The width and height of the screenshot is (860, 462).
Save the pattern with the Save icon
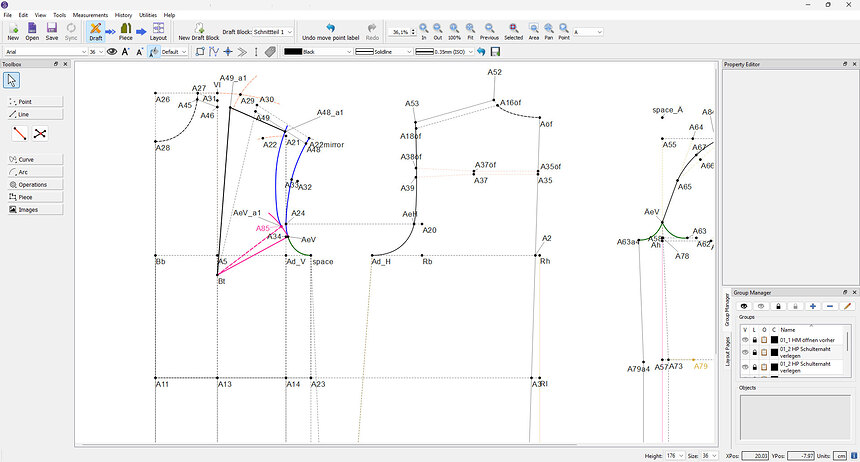[x=52, y=31]
